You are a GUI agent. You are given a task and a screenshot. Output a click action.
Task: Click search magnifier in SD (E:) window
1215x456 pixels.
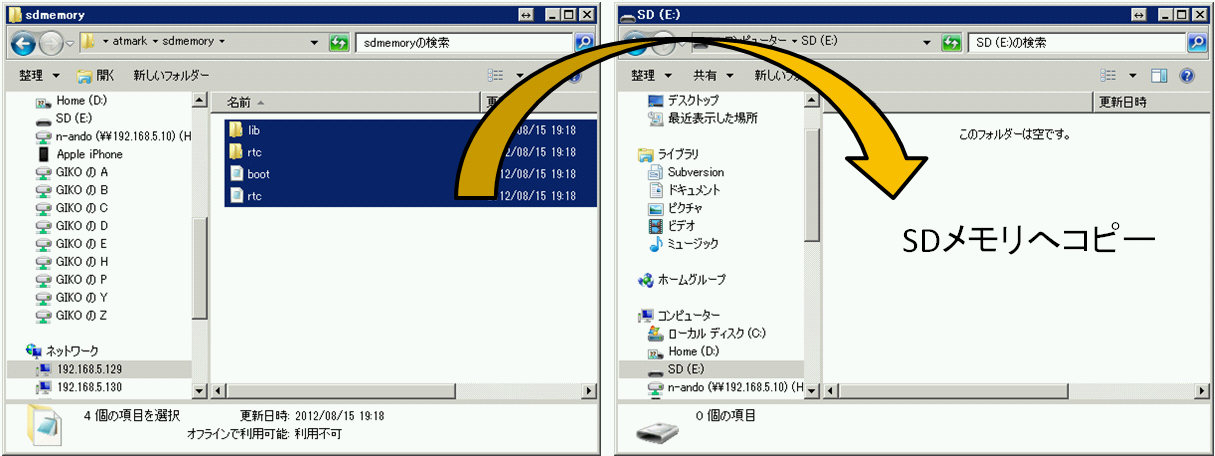click(1196, 43)
